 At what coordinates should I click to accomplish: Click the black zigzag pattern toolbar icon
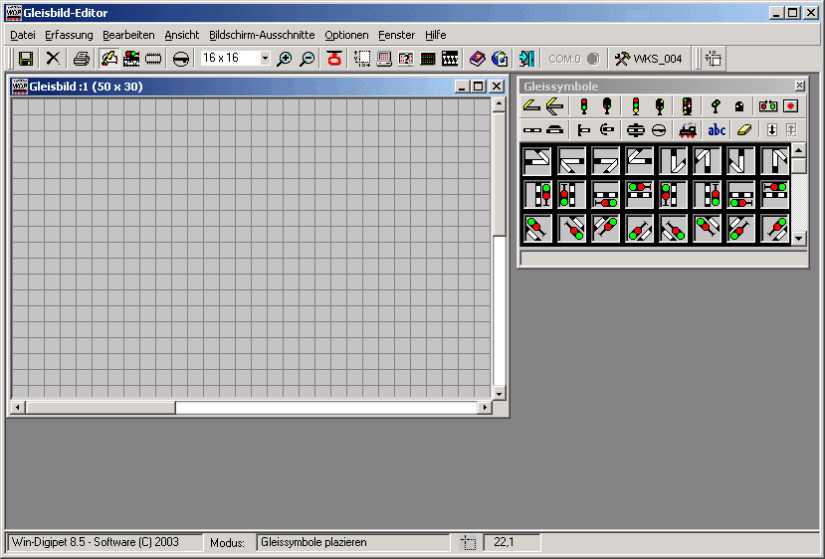[x=450, y=58]
